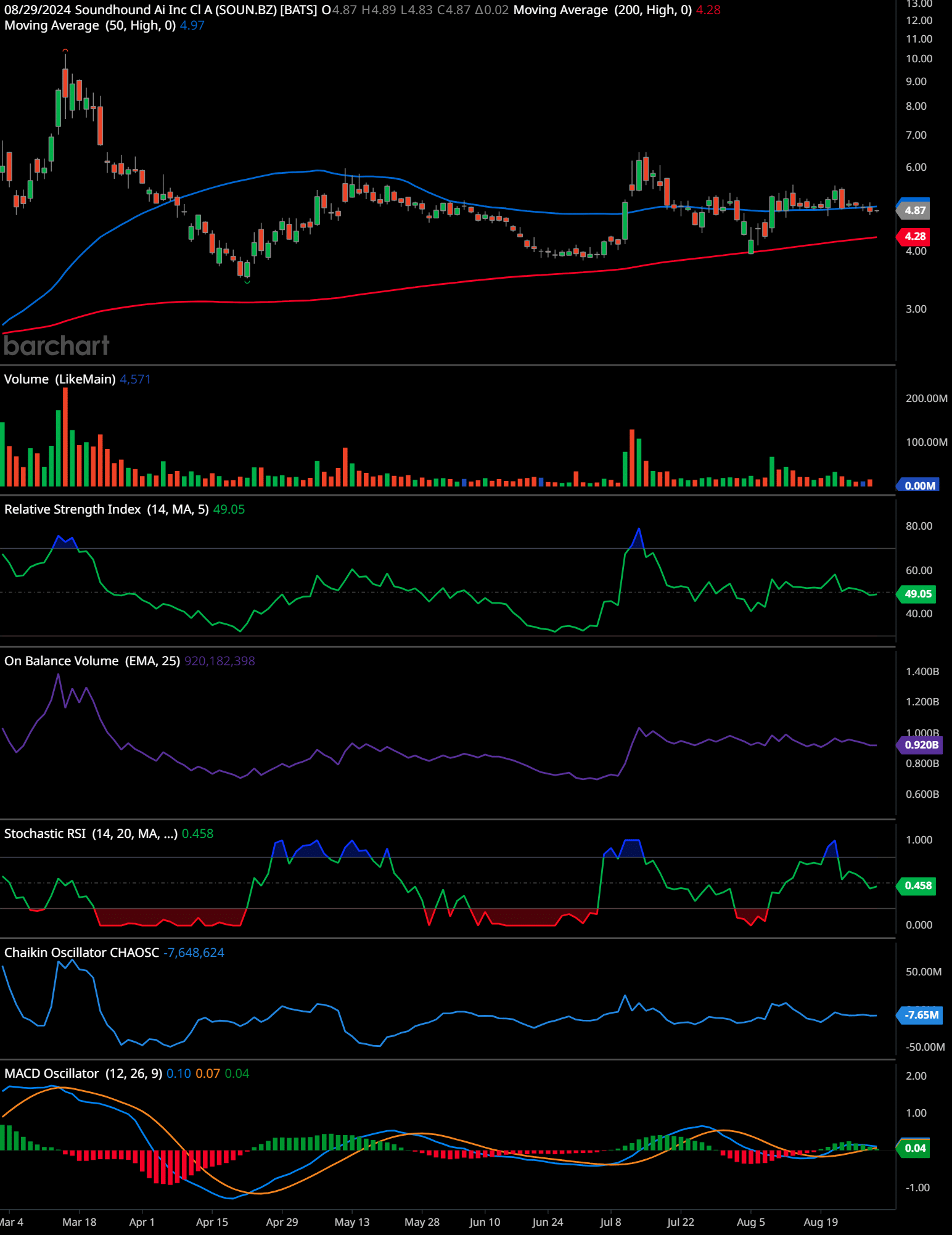
Task: Select the low price L4.83 in header
Action: [x=417, y=10]
